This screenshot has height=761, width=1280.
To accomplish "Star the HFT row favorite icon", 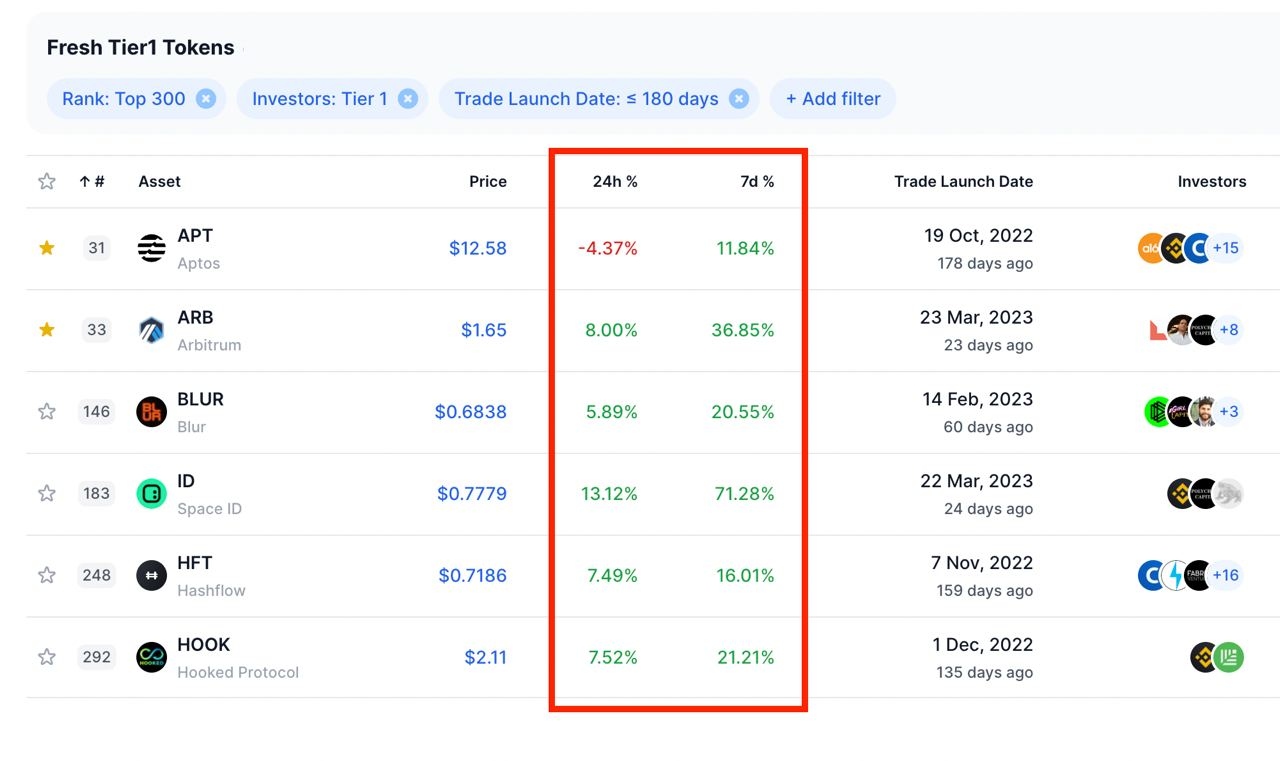I will click(46, 575).
